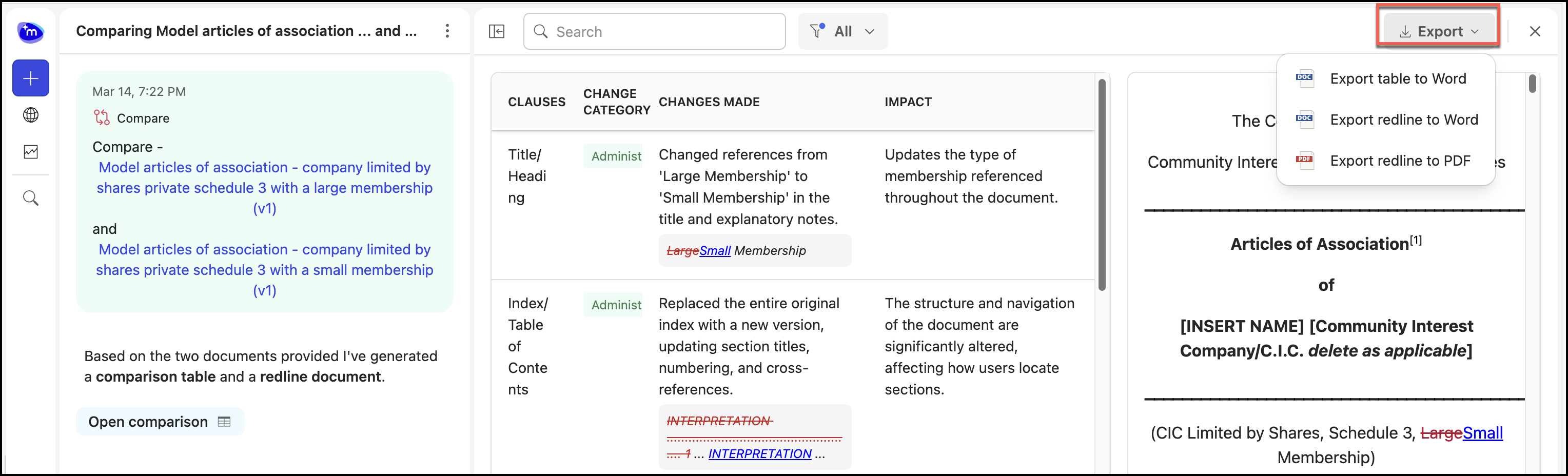The height and width of the screenshot is (476, 1568).
Task: Open the small membership document link
Action: pos(265,270)
